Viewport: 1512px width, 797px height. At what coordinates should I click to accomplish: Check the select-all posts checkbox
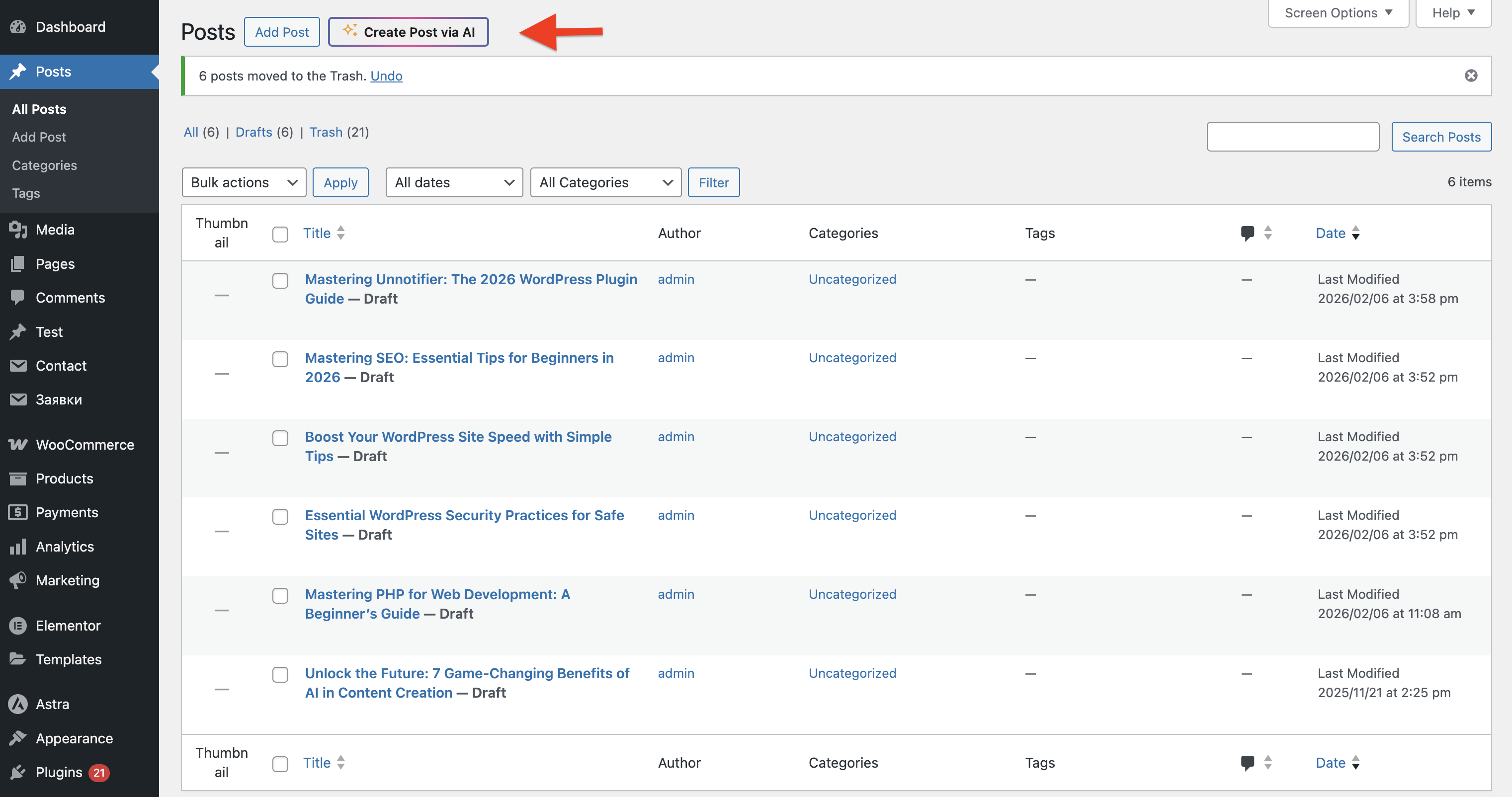[x=280, y=234]
